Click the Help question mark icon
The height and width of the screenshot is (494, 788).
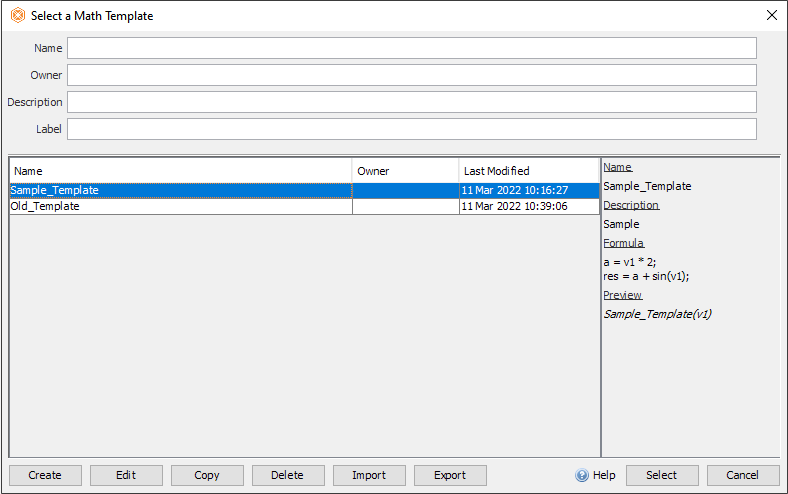coord(581,475)
